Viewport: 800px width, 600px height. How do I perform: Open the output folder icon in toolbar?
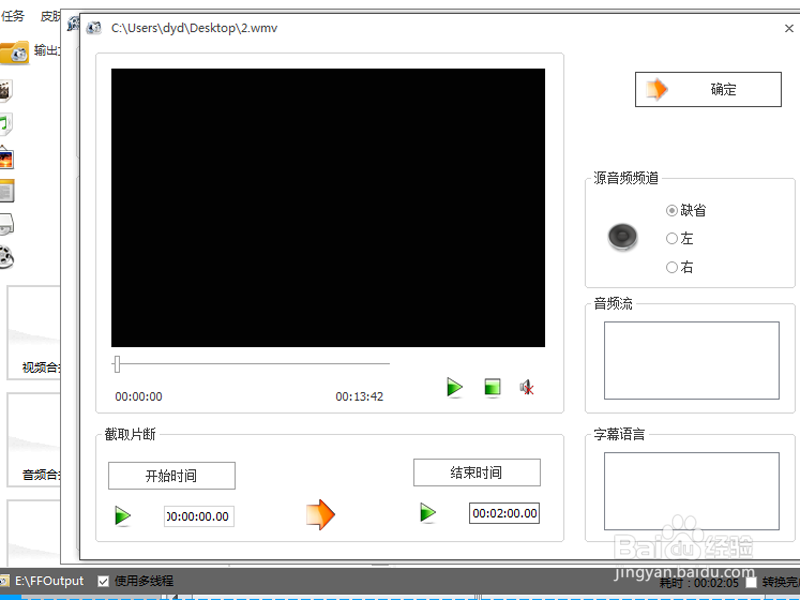tap(14, 53)
